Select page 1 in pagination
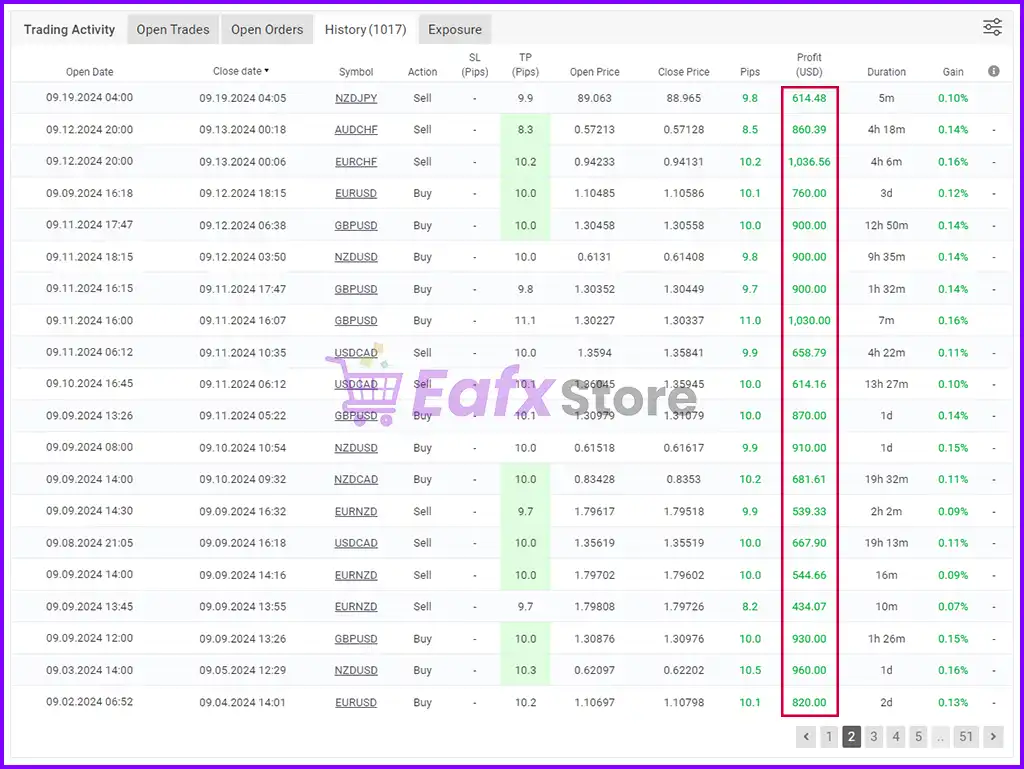The height and width of the screenshot is (769, 1024). 829,737
